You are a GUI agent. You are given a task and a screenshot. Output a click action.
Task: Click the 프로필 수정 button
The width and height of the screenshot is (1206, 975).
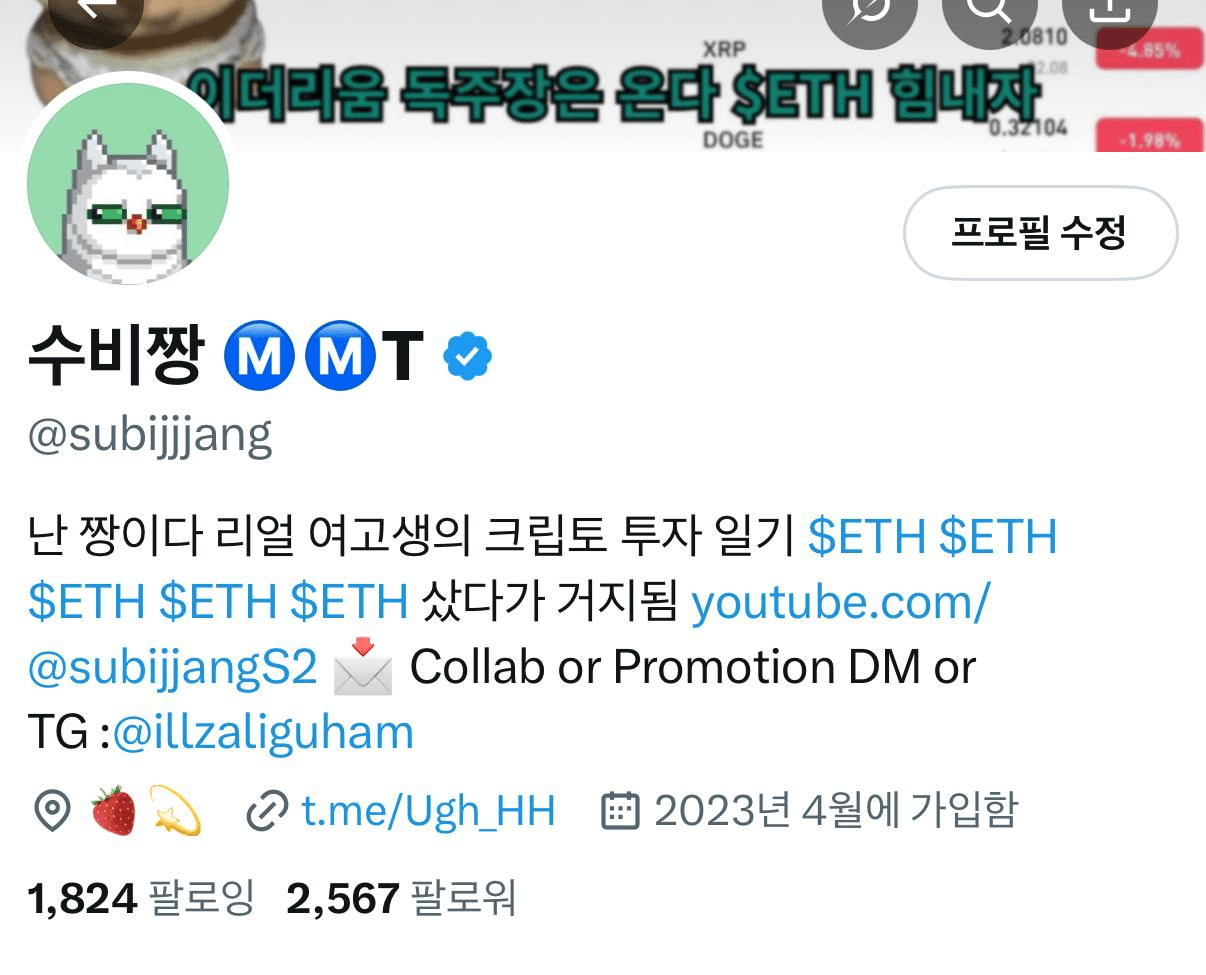click(1040, 233)
